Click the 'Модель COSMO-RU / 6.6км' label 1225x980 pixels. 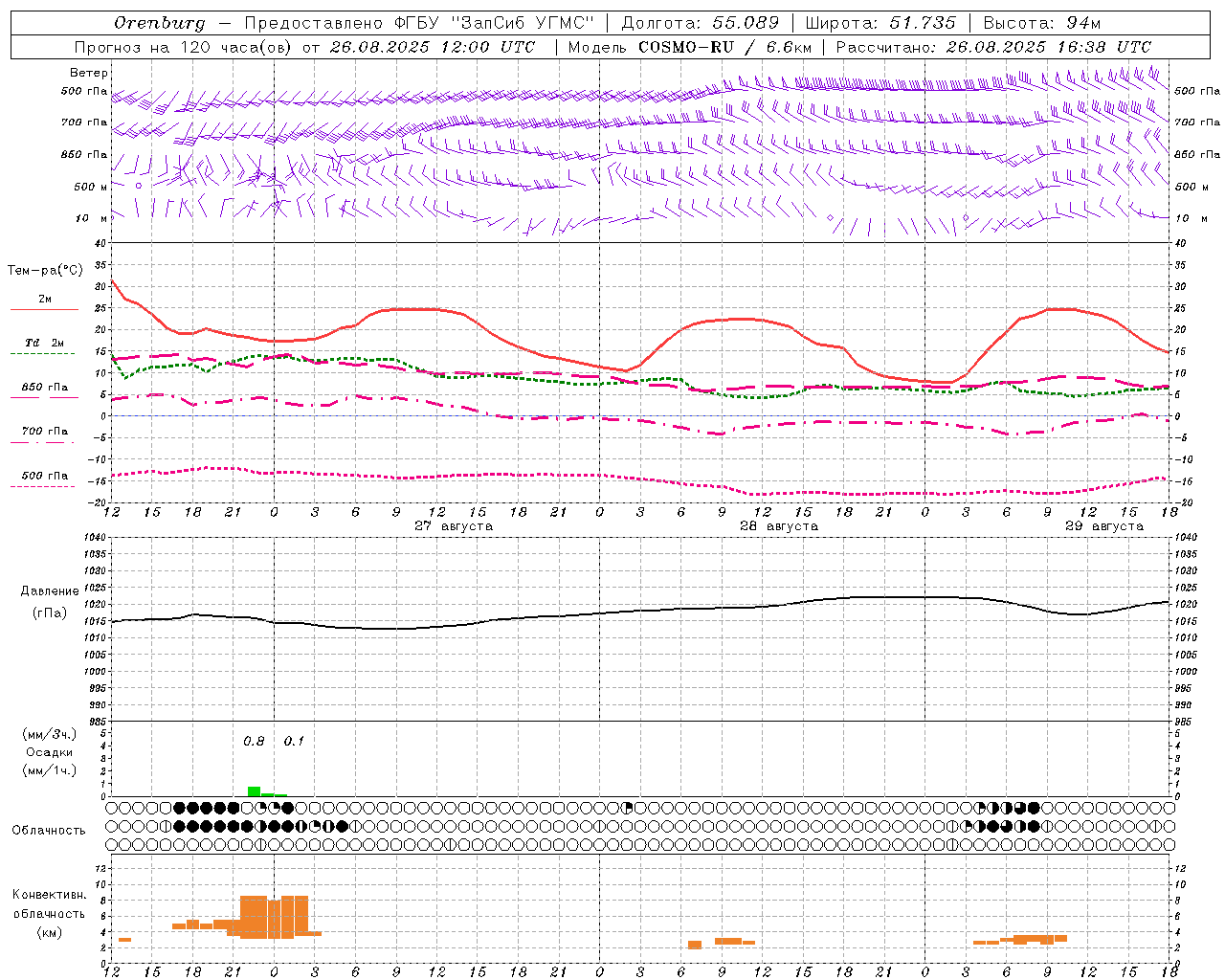click(690, 47)
